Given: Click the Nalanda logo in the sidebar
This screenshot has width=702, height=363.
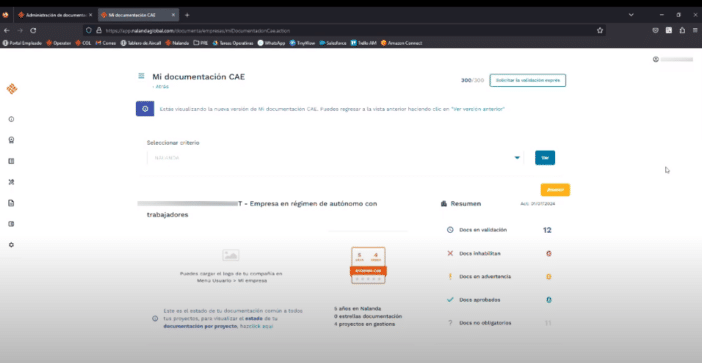Looking at the screenshot, I should (x=12, y=89).
